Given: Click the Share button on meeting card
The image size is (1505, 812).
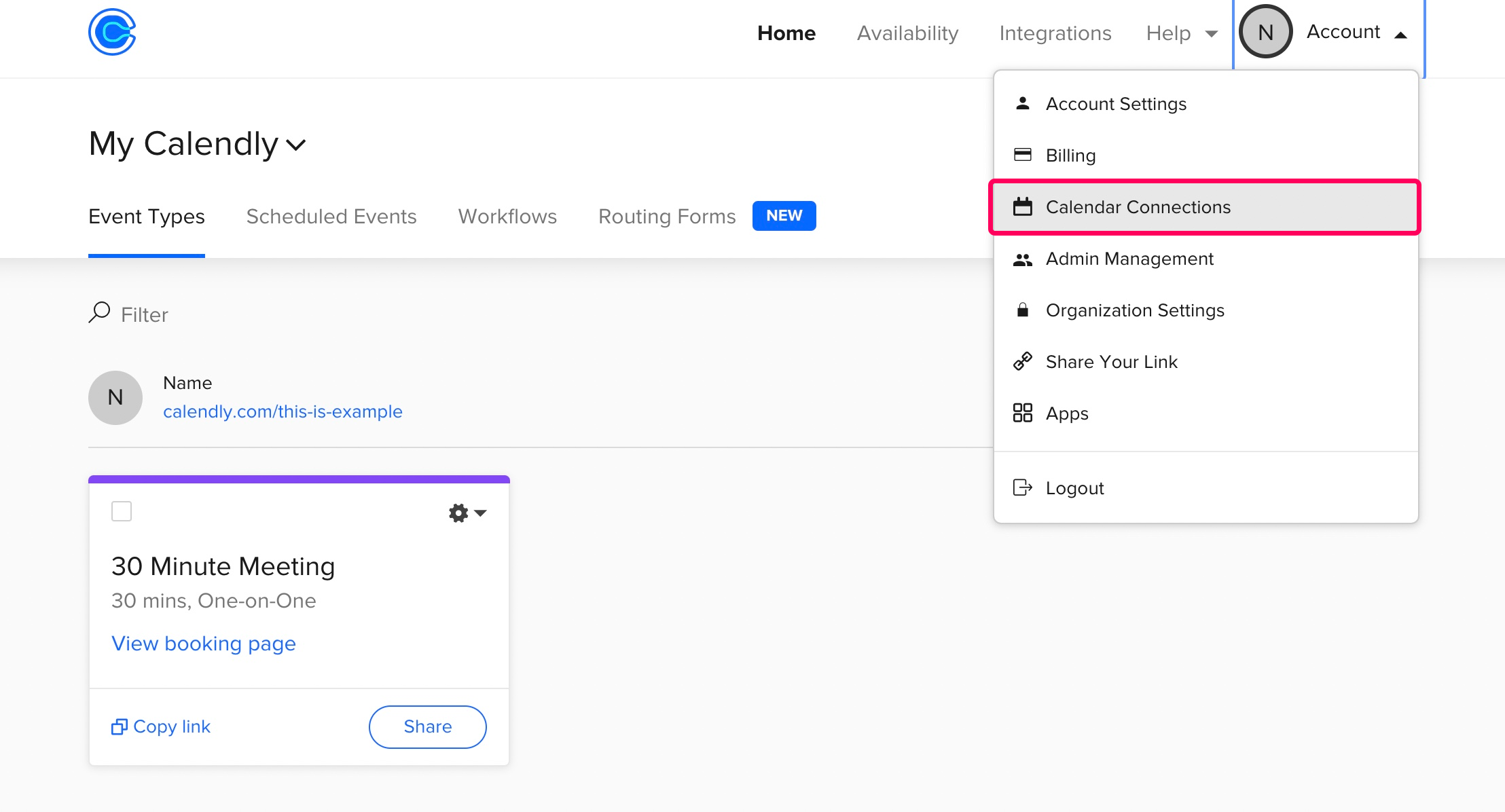Looking at the screenshot, I should 428,726.
